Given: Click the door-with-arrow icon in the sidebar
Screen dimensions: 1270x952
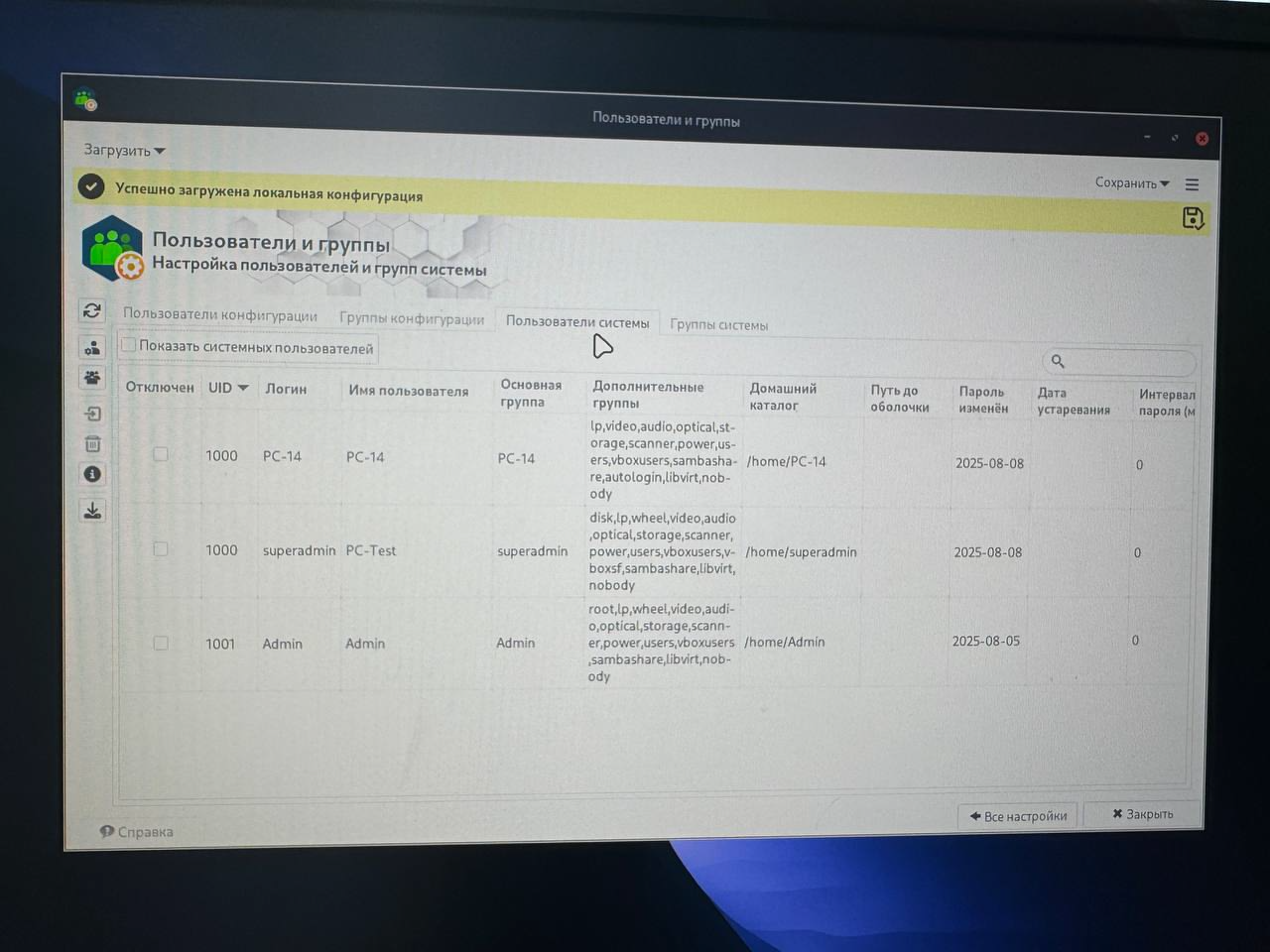Looking at the screenshot, I should 92,415.
